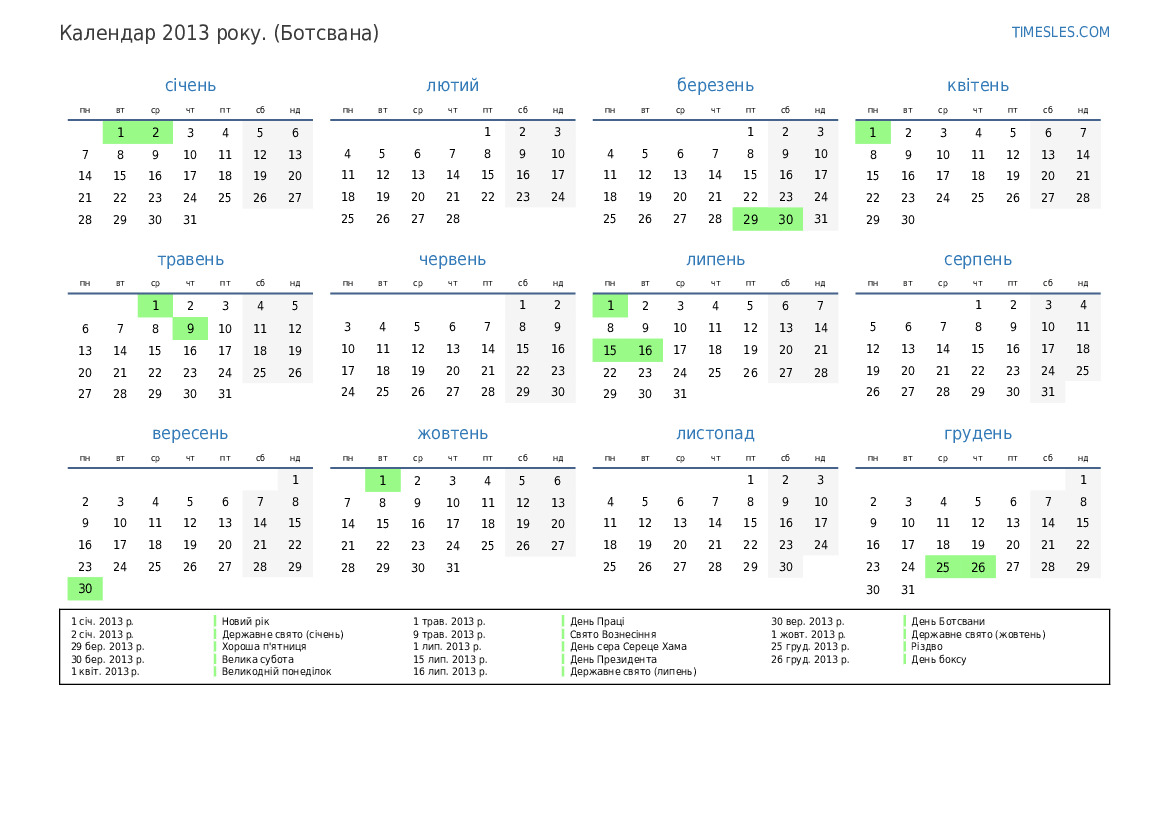Click the legend date '1 жовт. 2013 р.'
Image resolution: width=1169 pixels, height=827 pixels.
(x=808, y=635)
